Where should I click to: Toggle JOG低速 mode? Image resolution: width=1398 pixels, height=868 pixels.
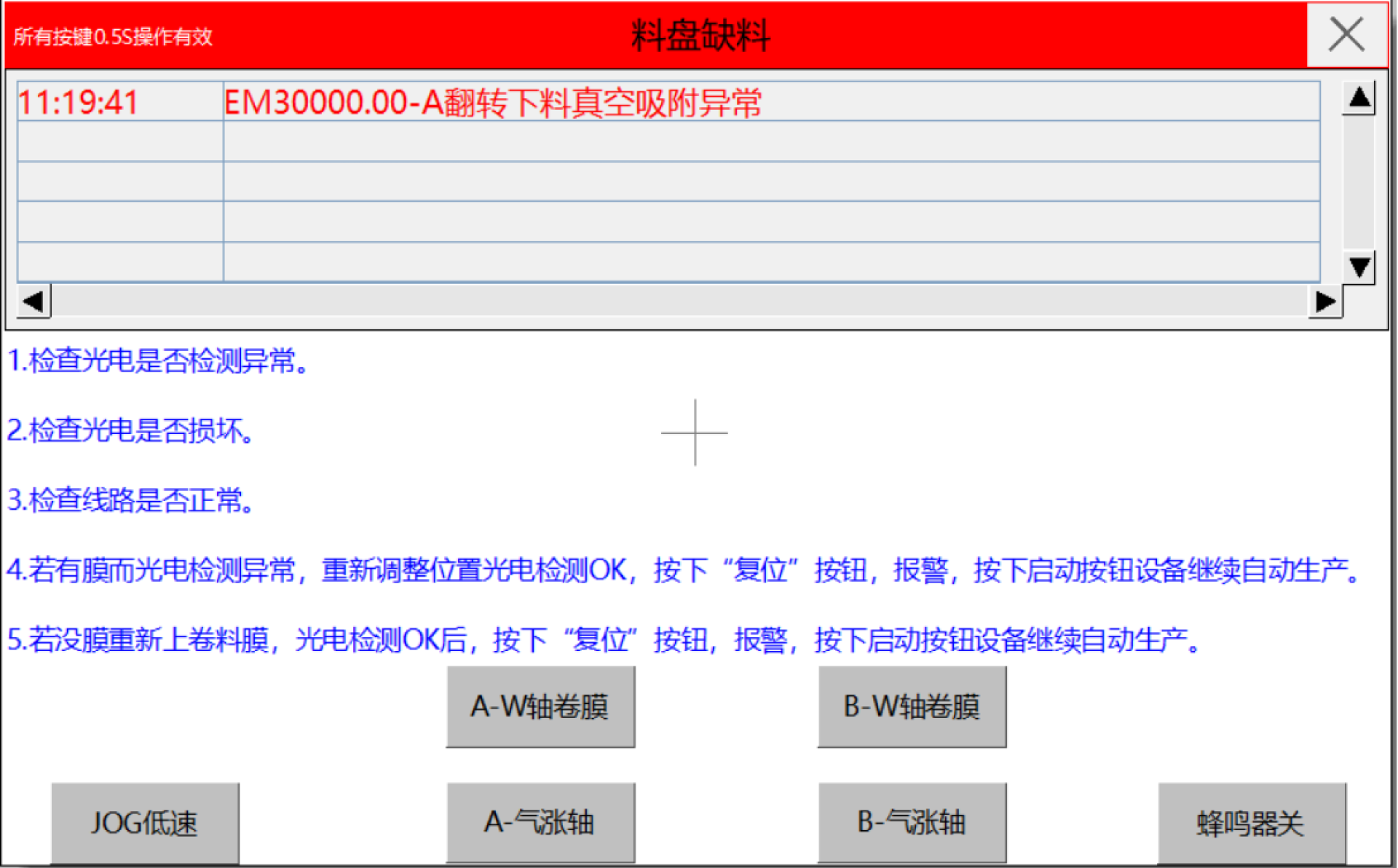coord(145,823)
